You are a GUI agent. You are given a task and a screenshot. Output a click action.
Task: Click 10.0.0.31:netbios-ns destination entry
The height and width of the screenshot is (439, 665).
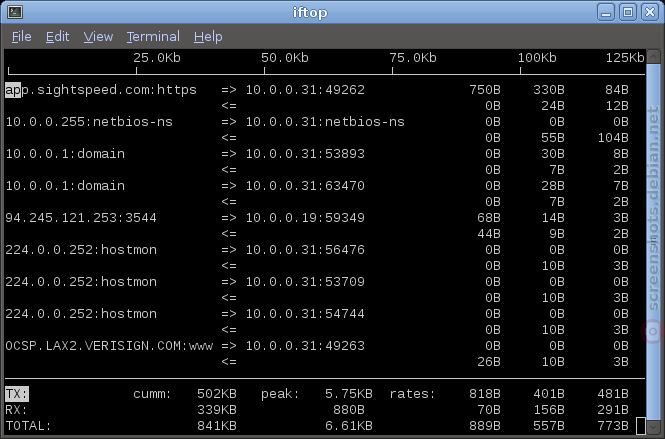click(325, 122)
